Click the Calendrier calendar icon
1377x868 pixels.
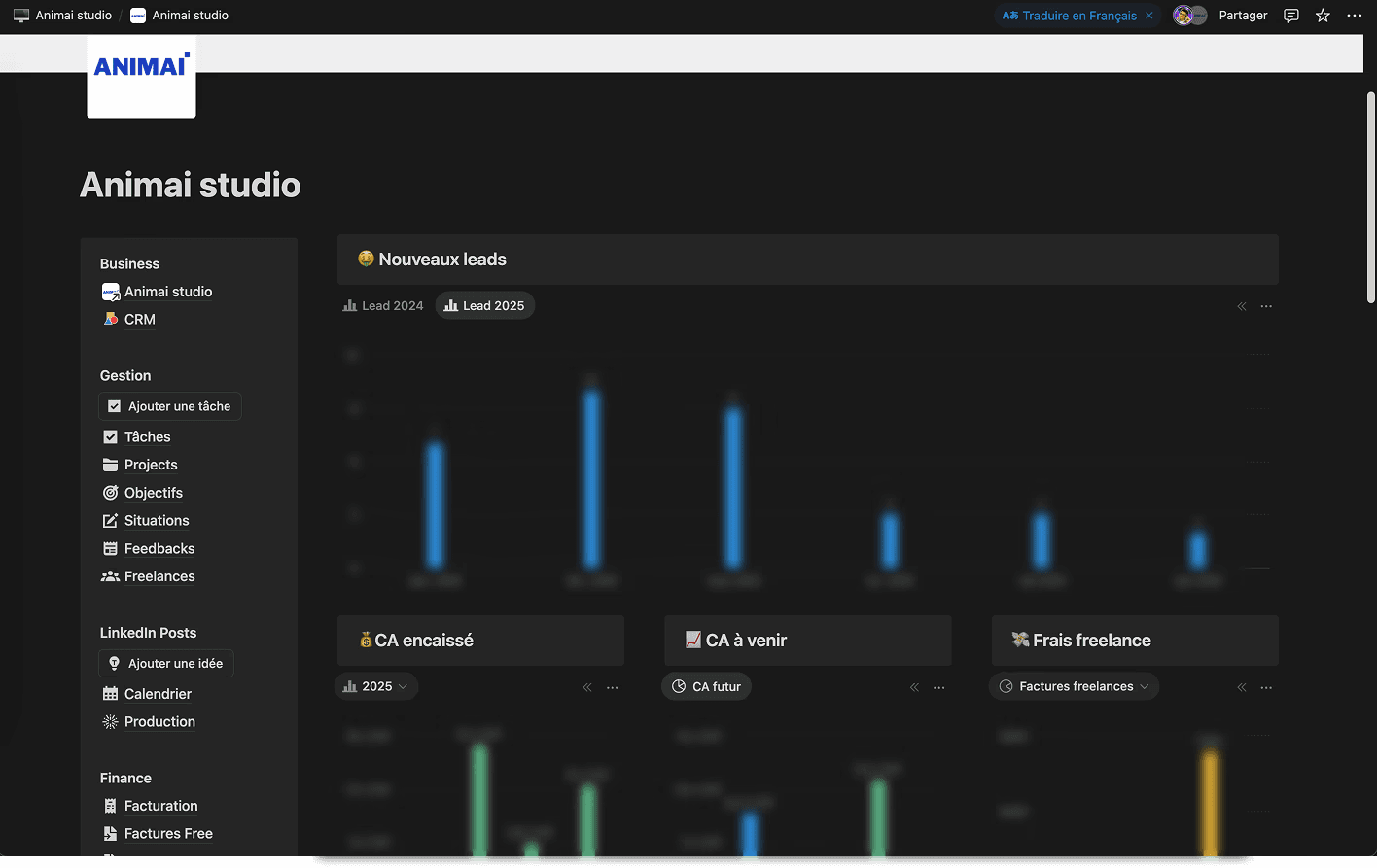pos(111,694)
